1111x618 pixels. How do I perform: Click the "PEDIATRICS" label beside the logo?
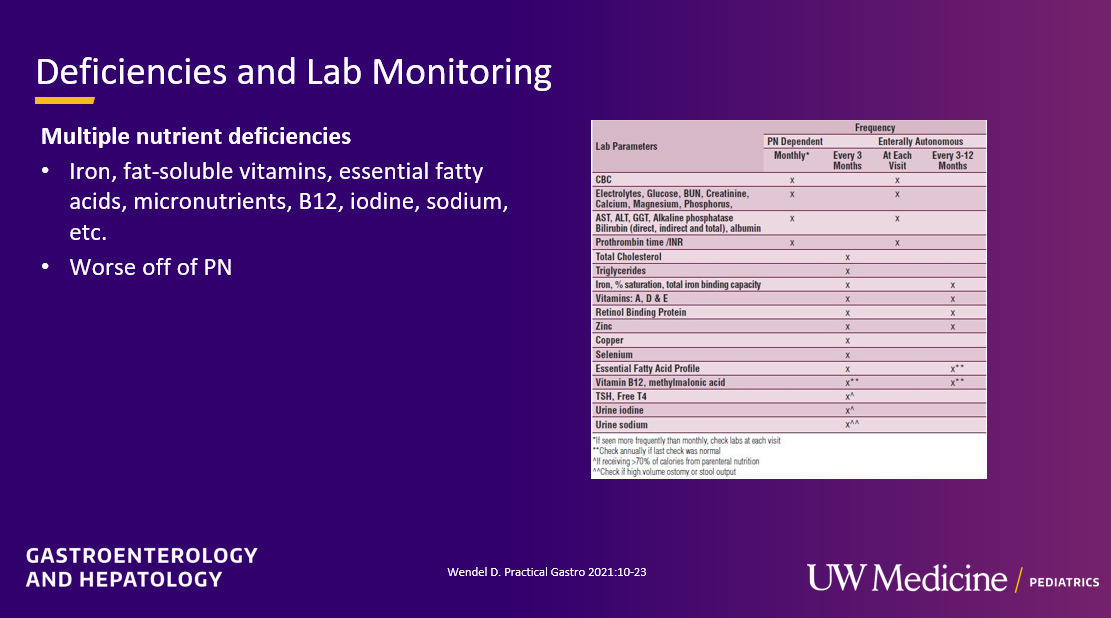1065,582
